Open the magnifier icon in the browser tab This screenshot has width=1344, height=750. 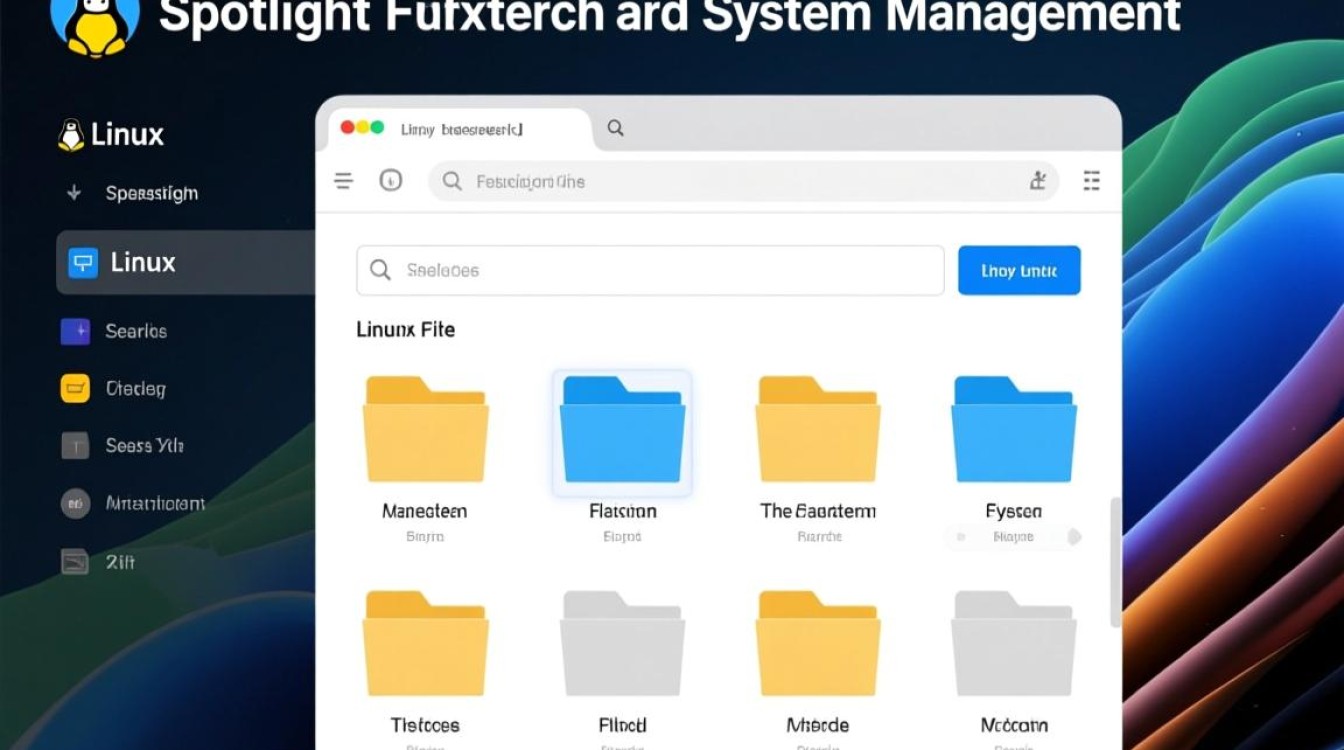coord(615,128)
